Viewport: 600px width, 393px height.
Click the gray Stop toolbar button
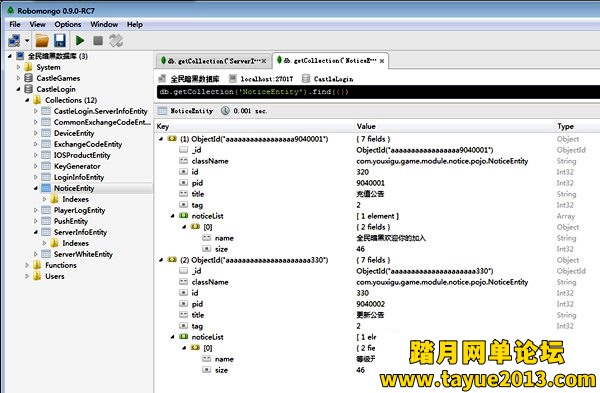(98, 40)
